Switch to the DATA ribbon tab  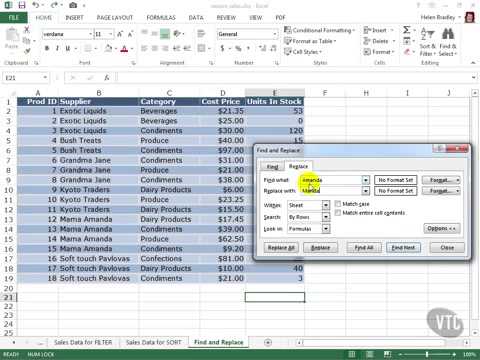(x=196, y=17)
